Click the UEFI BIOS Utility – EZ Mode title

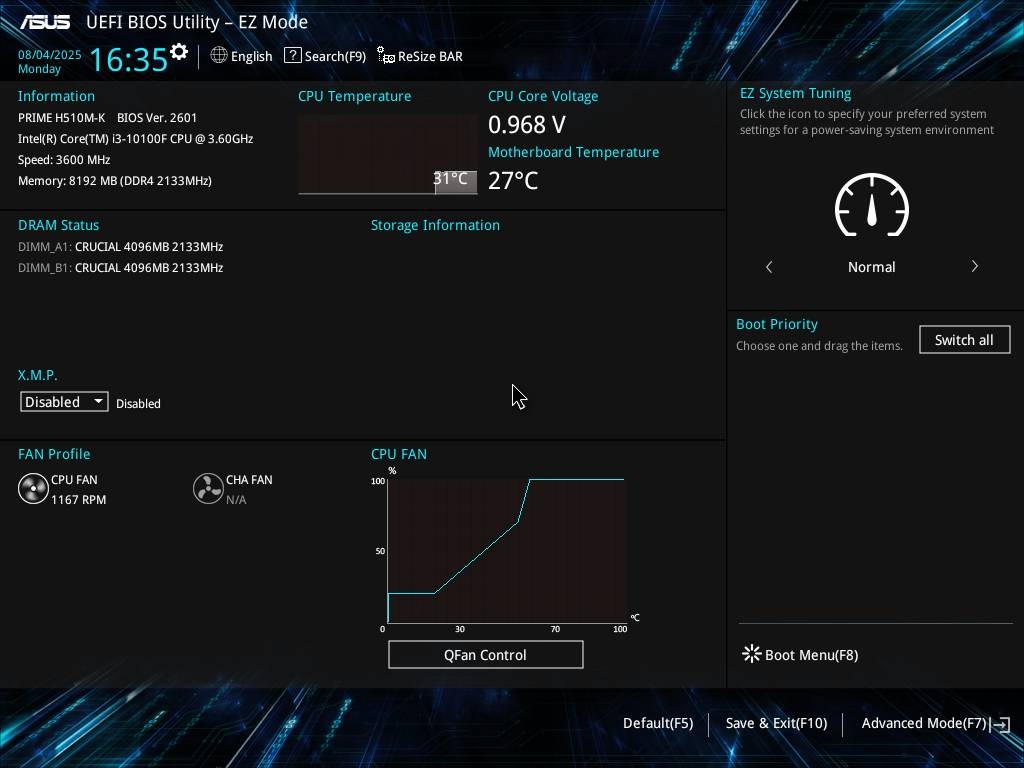coord(197,22)
